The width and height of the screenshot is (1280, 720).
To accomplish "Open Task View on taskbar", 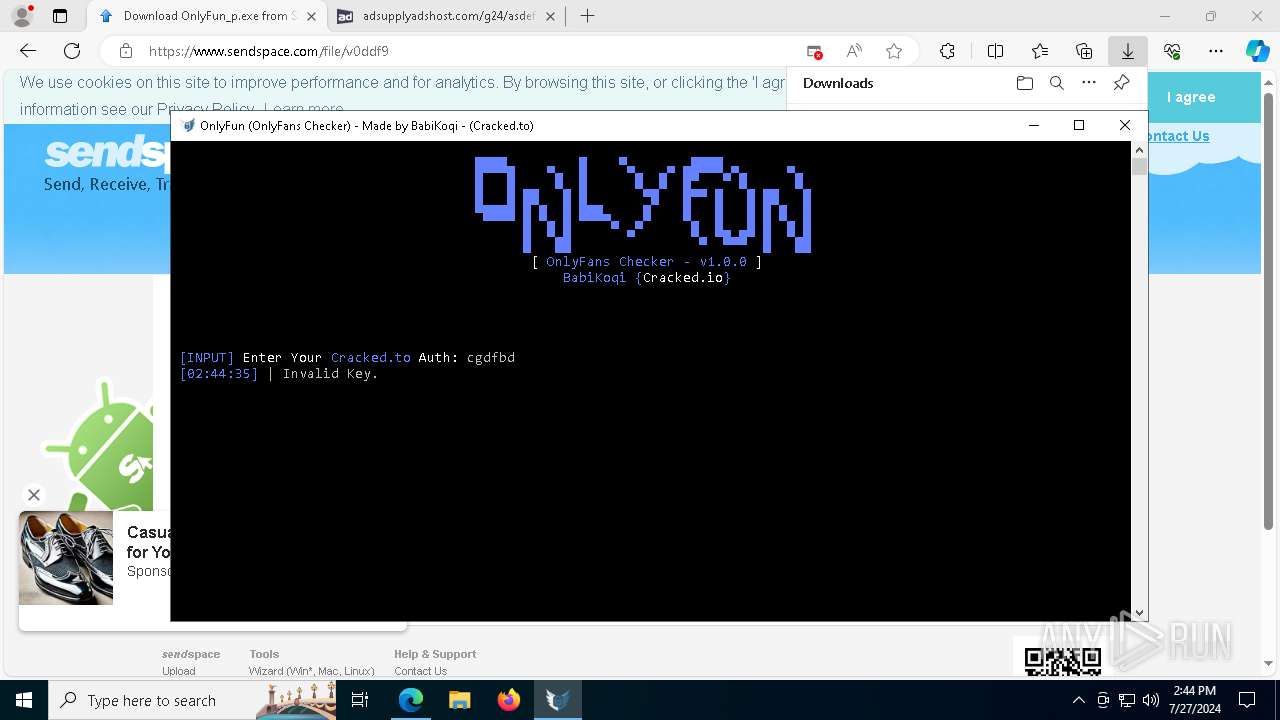I will (361, 700).
